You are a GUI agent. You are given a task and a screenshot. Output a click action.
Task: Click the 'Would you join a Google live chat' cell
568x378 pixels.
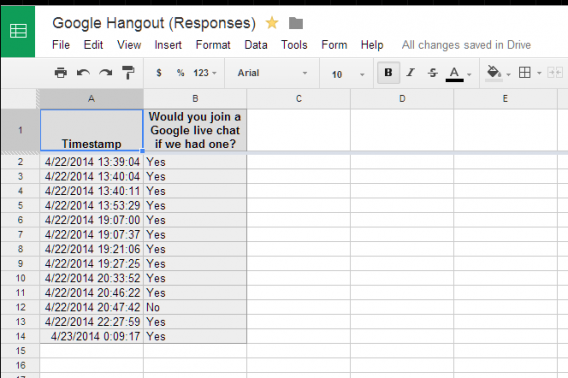(195, 130)
